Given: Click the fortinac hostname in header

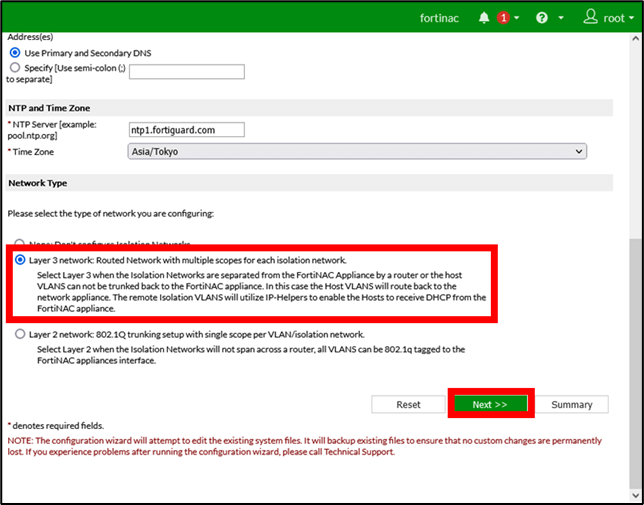Looking at the screenshot, I should pyautogui.click(x=439, y=18).
